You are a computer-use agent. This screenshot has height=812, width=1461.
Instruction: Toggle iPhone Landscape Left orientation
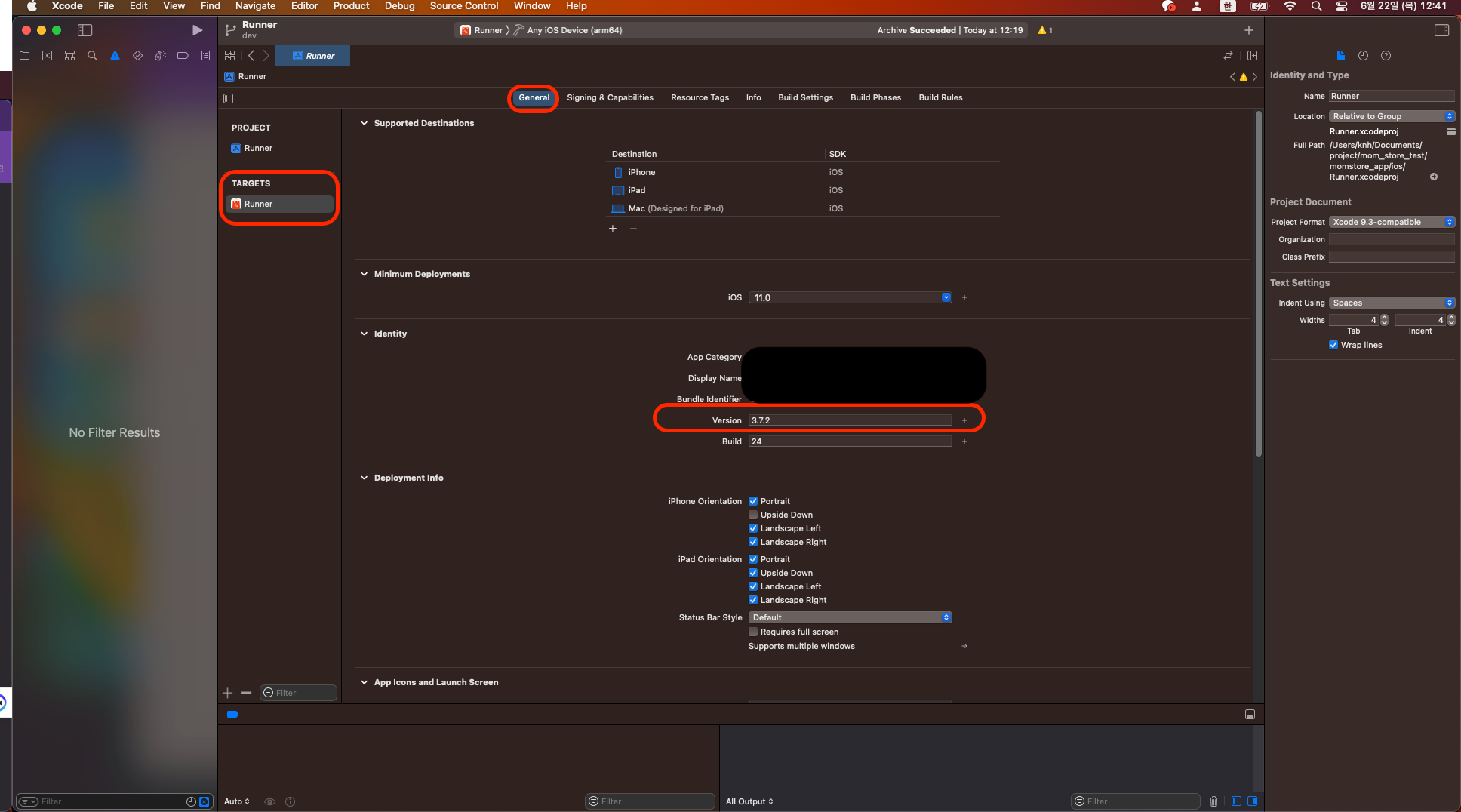pos(753,528)
